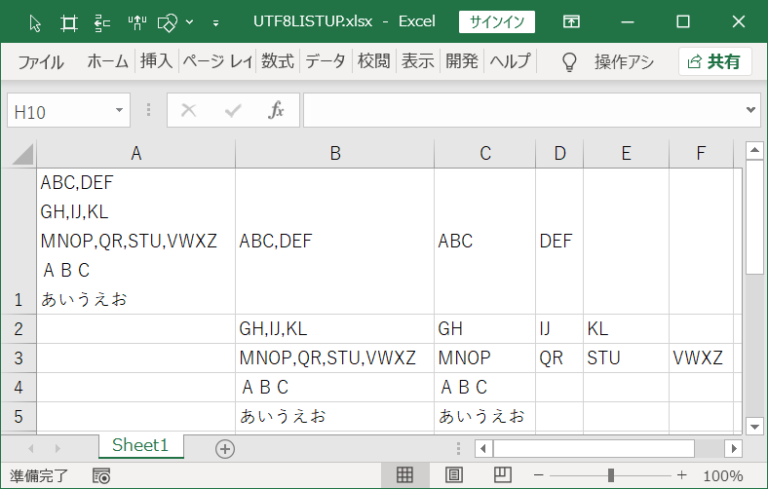Click the lightbulb Tell Me icon
Viewport: 768px width, 489px height.
(569, 62)
